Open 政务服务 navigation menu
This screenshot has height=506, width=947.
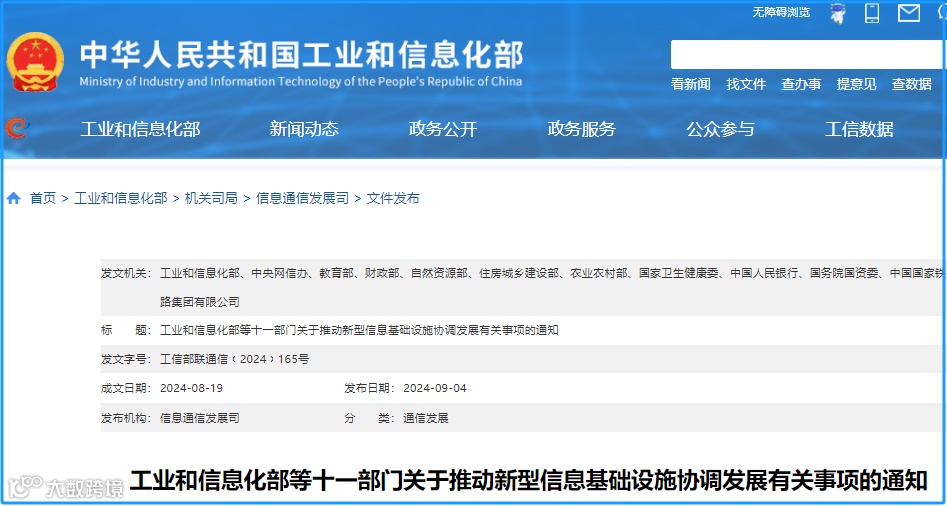point(582,129)
